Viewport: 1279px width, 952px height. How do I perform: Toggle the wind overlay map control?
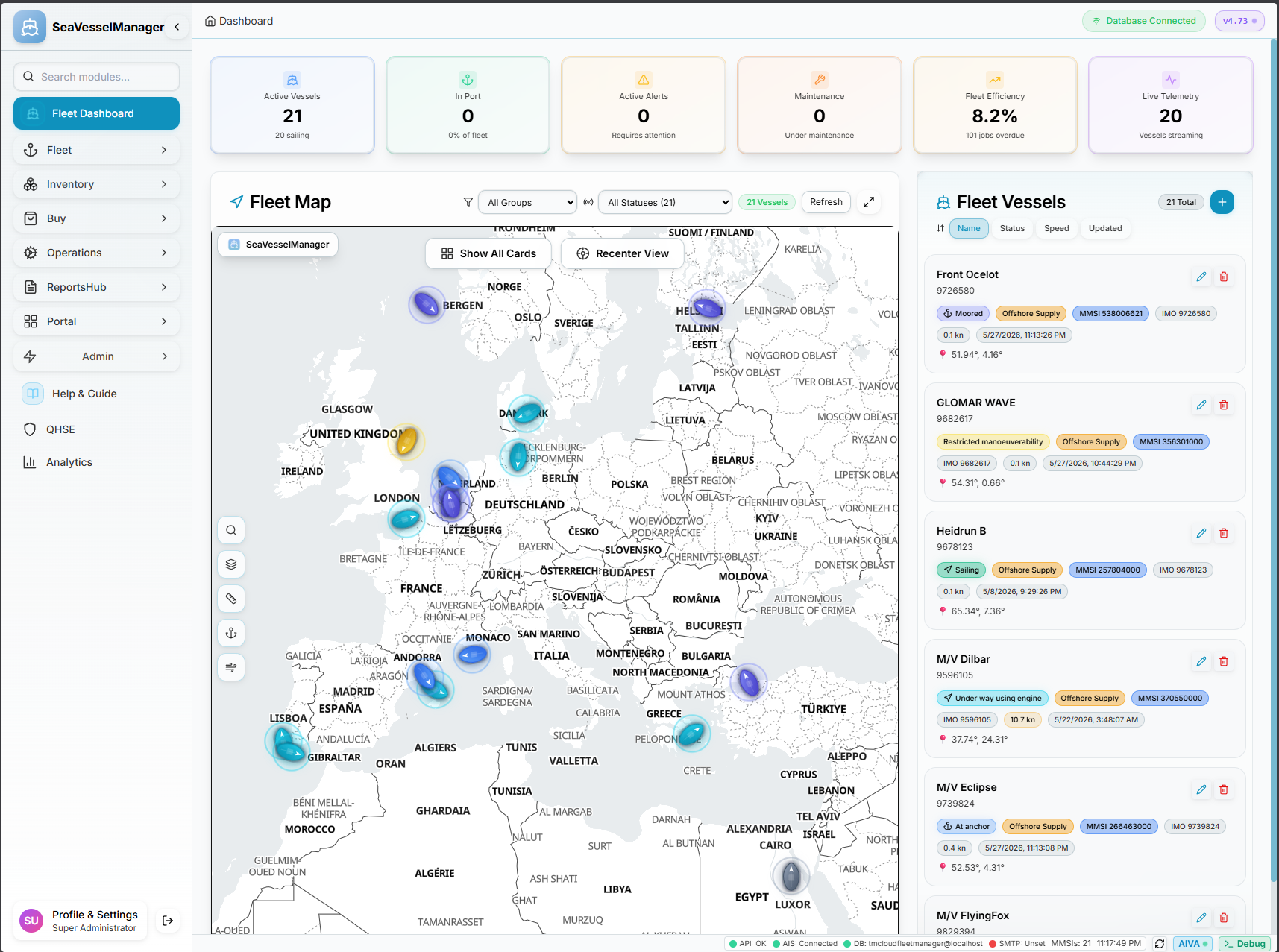[x=231, y=667]
